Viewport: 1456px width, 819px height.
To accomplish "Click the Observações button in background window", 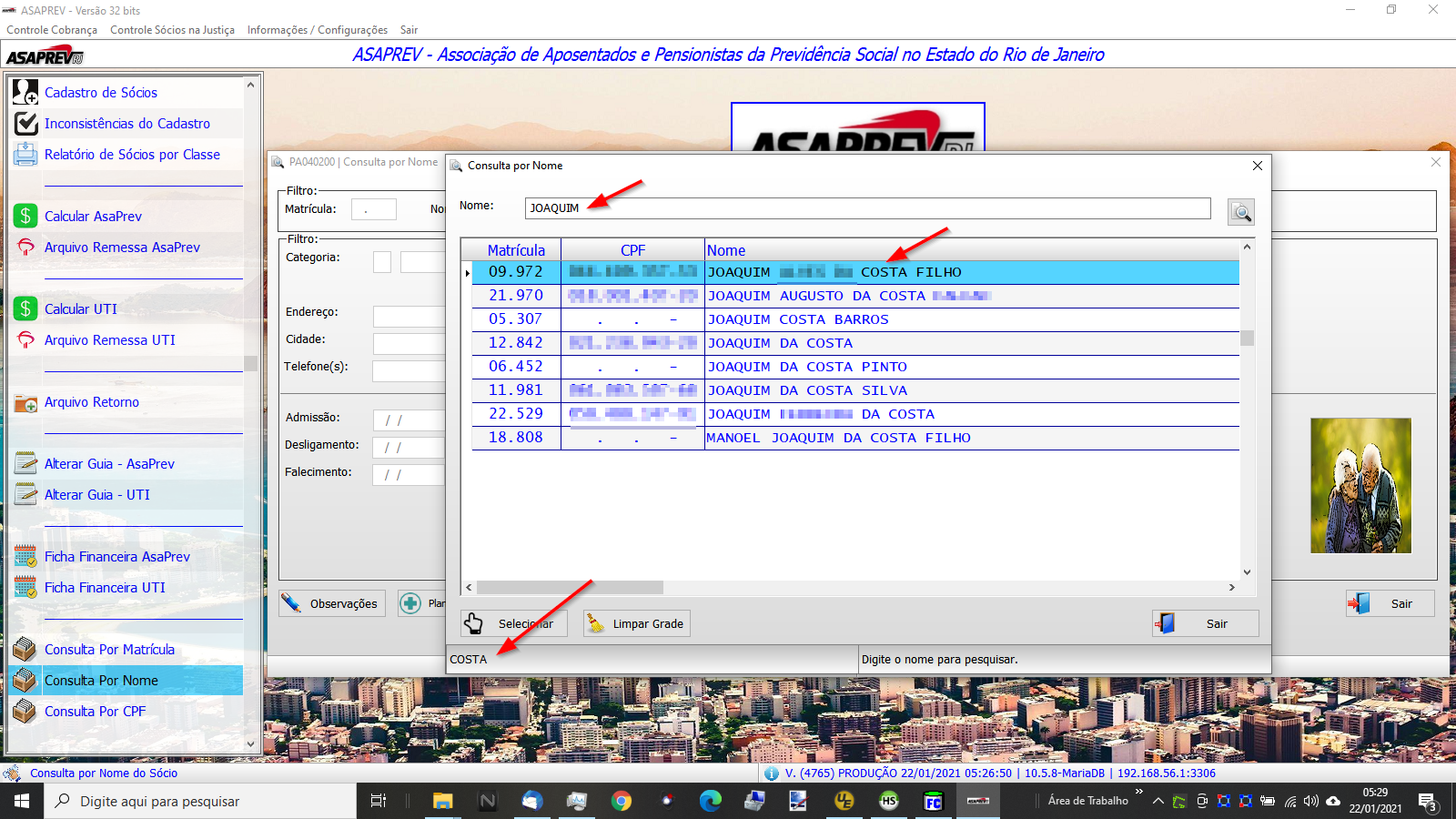I will click(332, 603).
